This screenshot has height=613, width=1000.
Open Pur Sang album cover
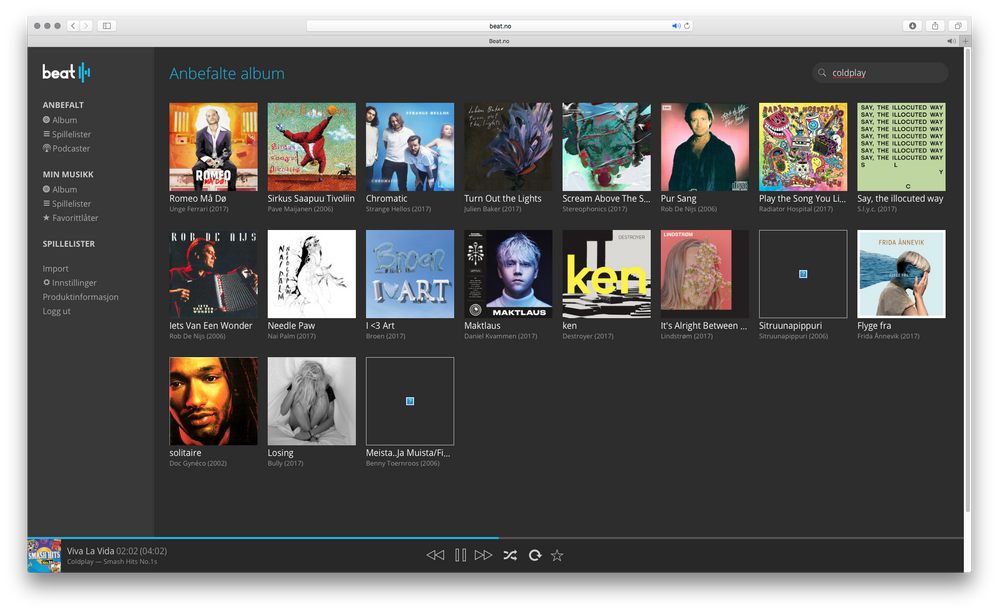[x=705, y=147]
